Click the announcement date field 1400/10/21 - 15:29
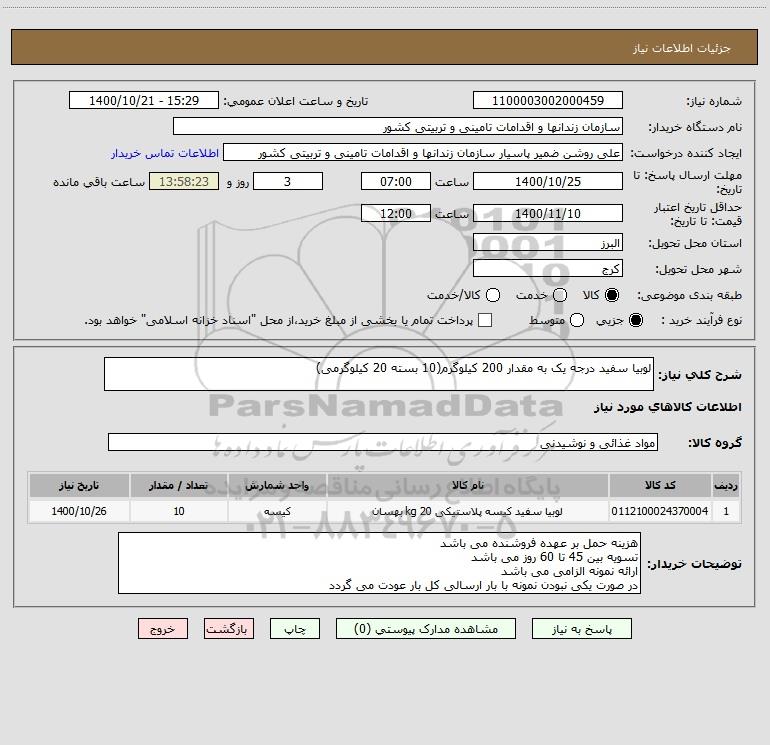770x745 pixels. pyautogui.click(x=144, y=100)
